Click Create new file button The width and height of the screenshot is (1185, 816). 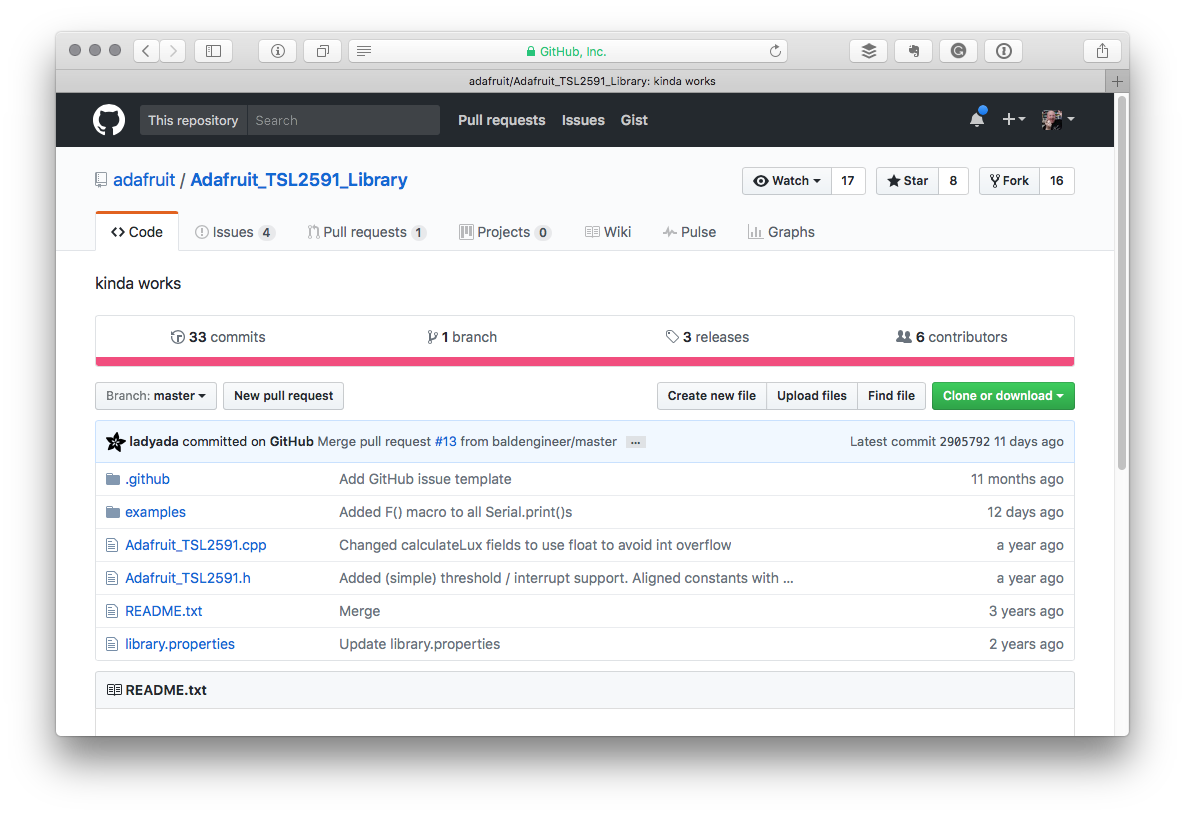tap(712, 396)
